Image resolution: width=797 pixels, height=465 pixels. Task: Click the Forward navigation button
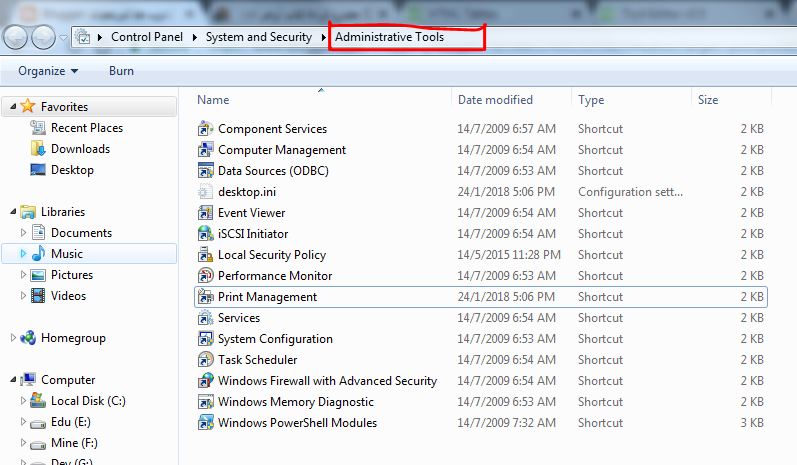click(x=43, y=37)
